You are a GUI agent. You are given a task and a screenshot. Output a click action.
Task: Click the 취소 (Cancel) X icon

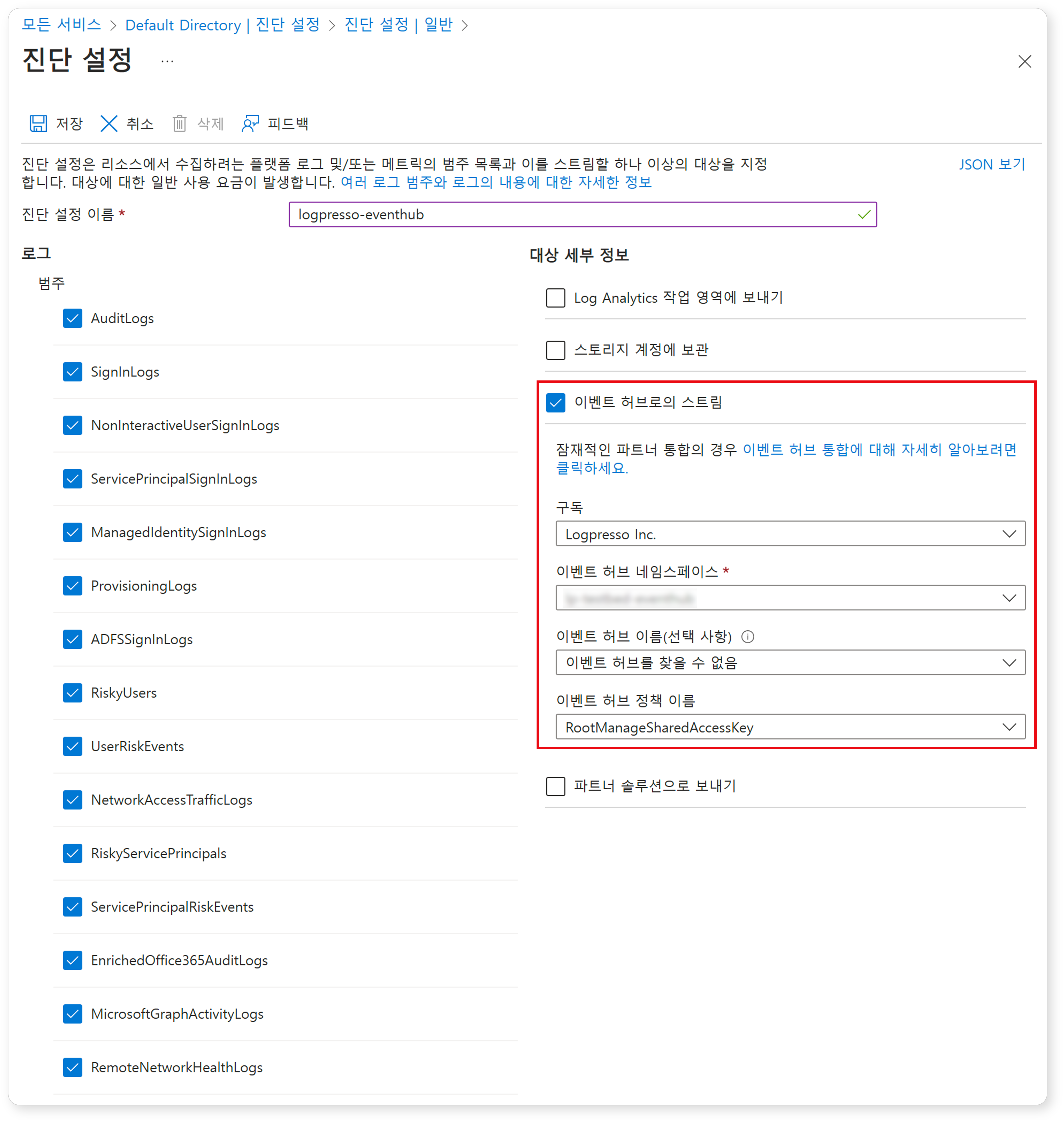[x=109, y=123]
